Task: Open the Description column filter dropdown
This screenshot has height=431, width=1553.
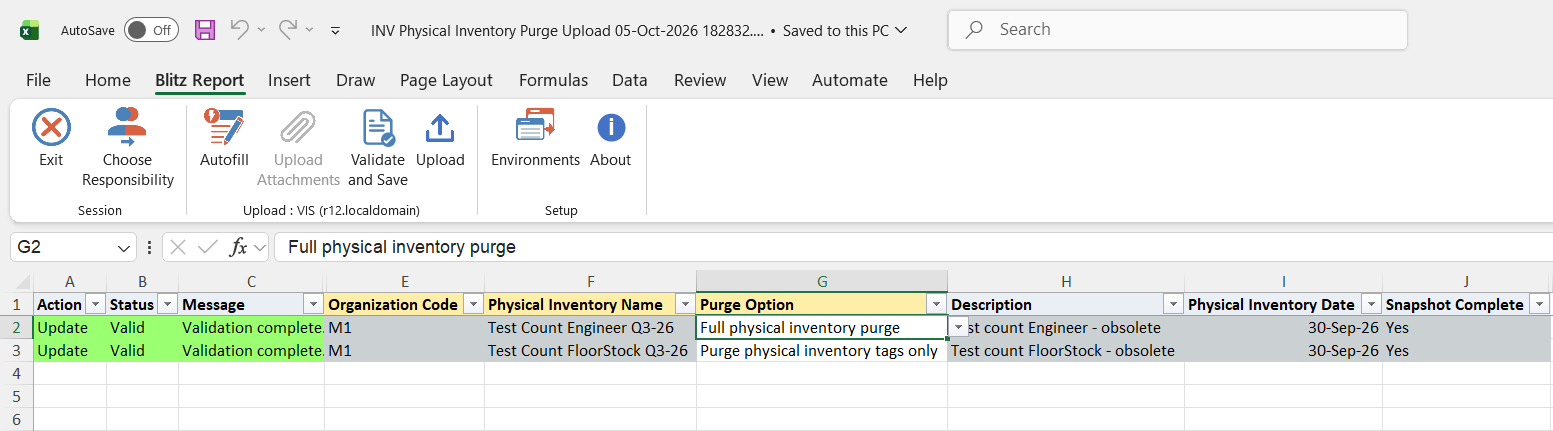Action: [1174, 304]
